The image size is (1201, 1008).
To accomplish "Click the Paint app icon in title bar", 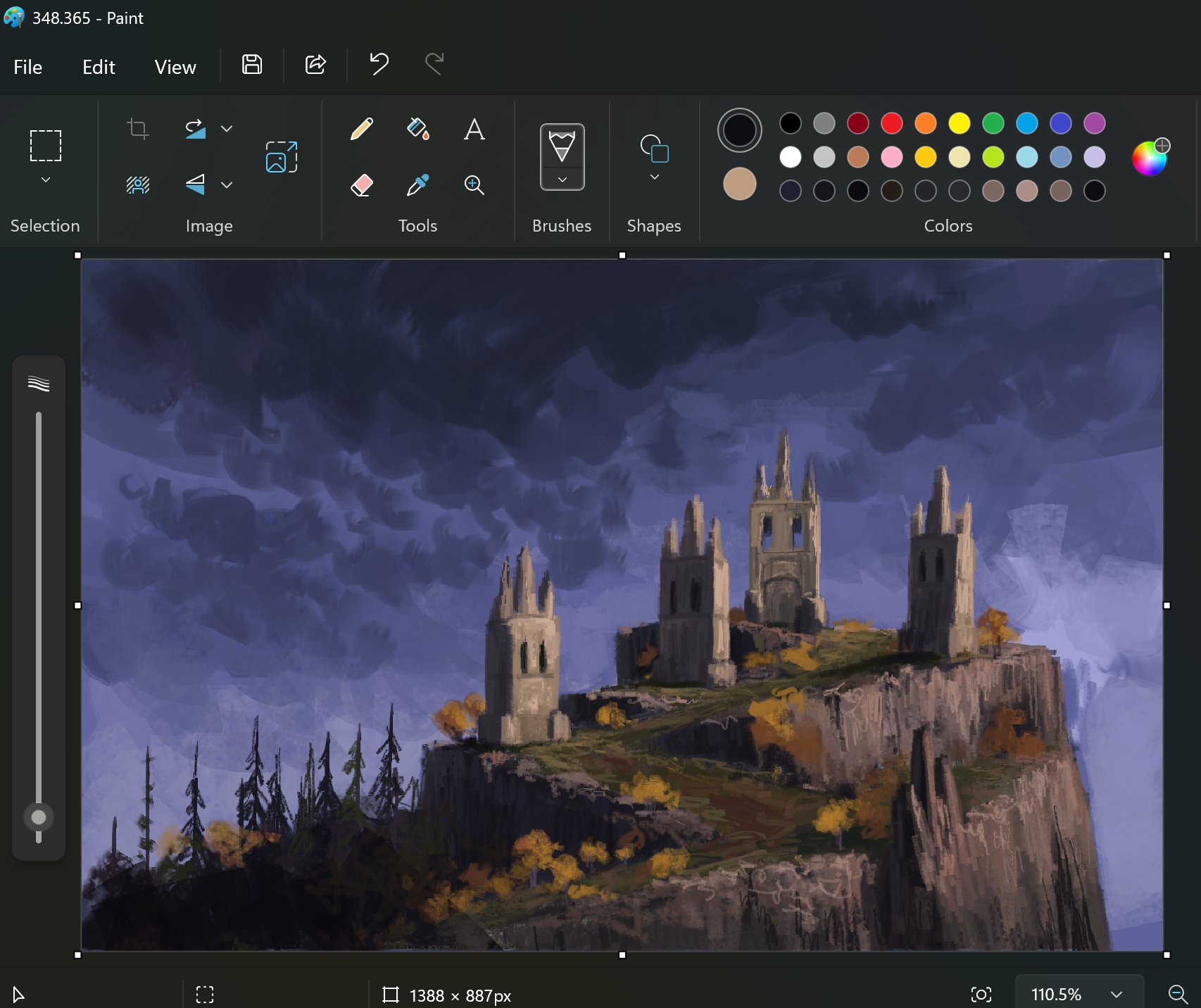I will click(x=14, y=17).
